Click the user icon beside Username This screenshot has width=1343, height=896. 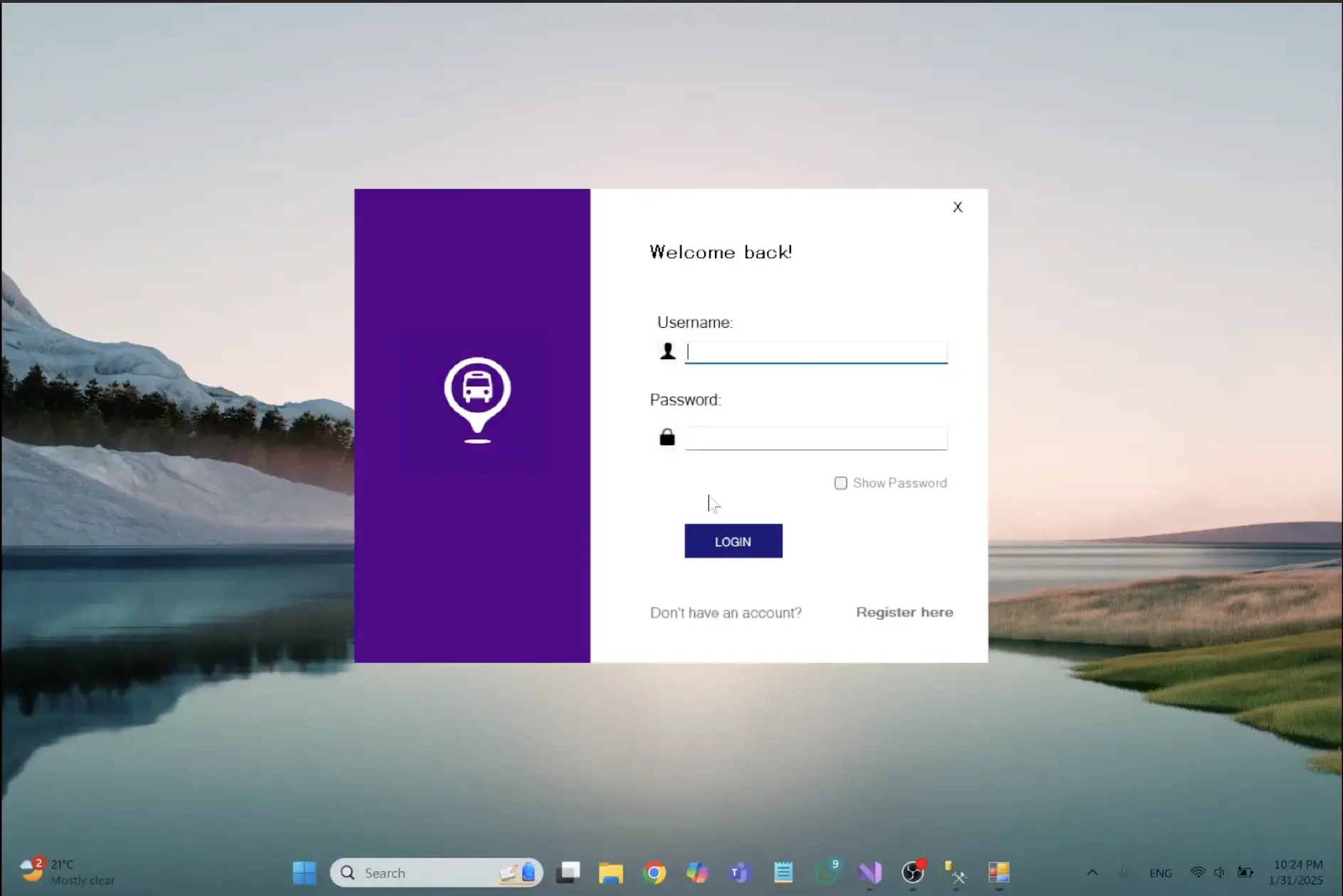pyautogui.click(x=667, y=351)
